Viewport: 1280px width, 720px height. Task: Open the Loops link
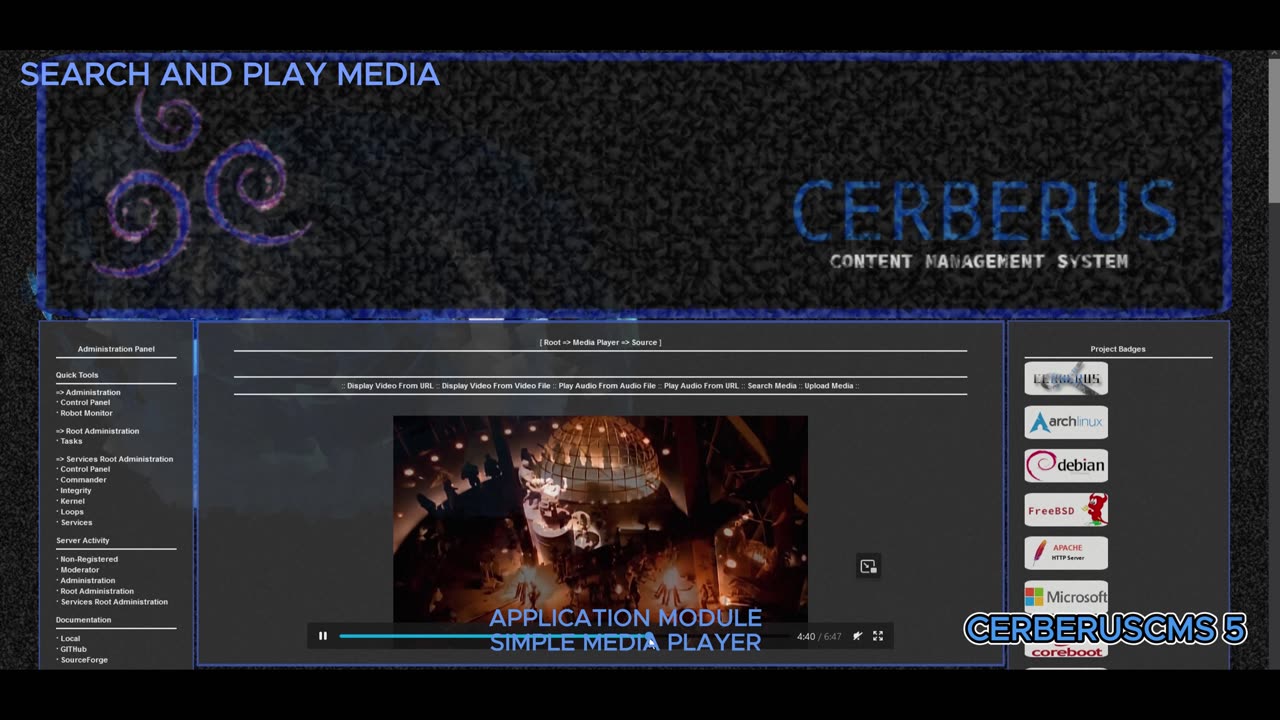(x=72, y=512)
